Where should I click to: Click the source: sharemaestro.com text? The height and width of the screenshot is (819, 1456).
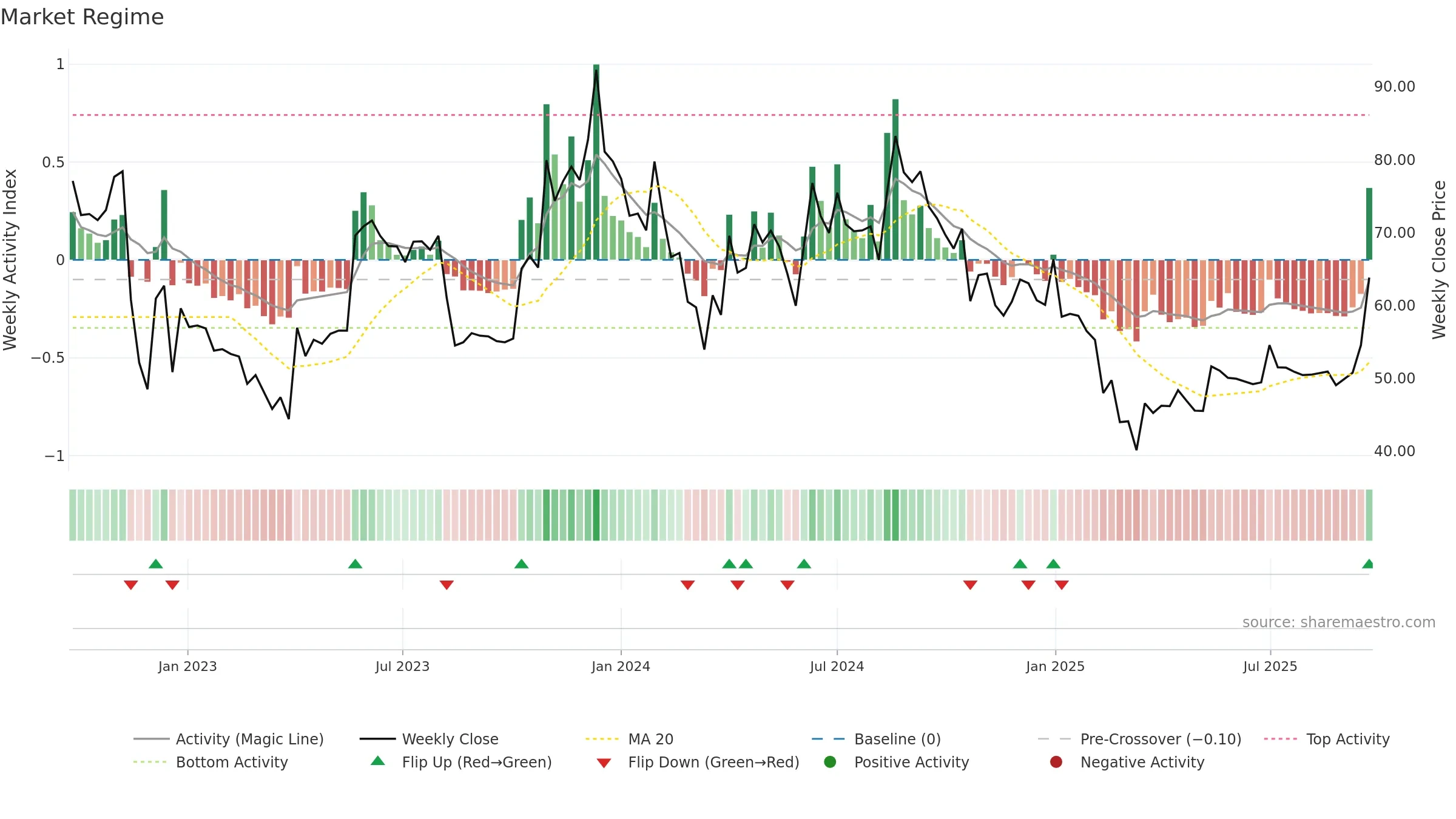1339,622
